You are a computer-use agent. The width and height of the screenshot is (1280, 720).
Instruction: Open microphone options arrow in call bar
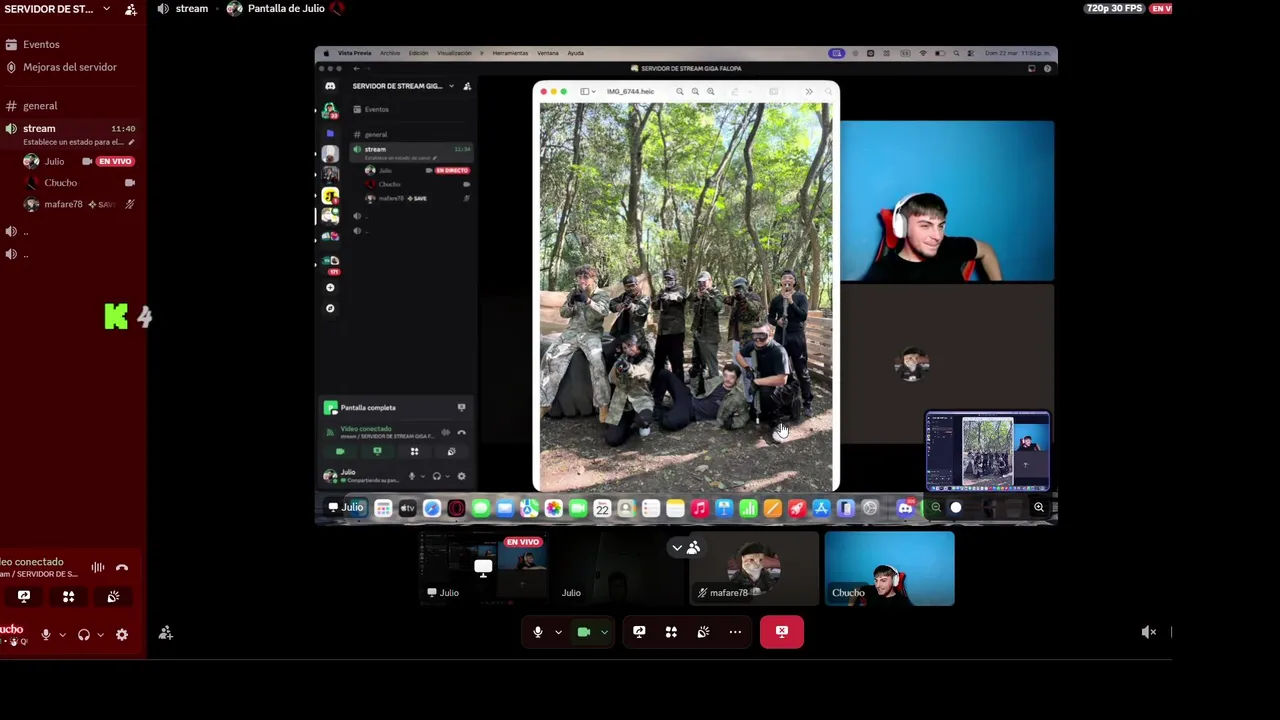[558, 632]
